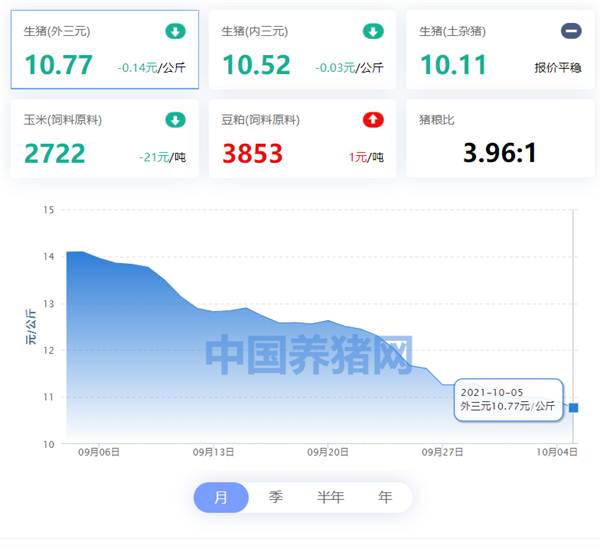
Task: Click the dark minus icon on 生猪(土杂猪) card
Action: 571,31
